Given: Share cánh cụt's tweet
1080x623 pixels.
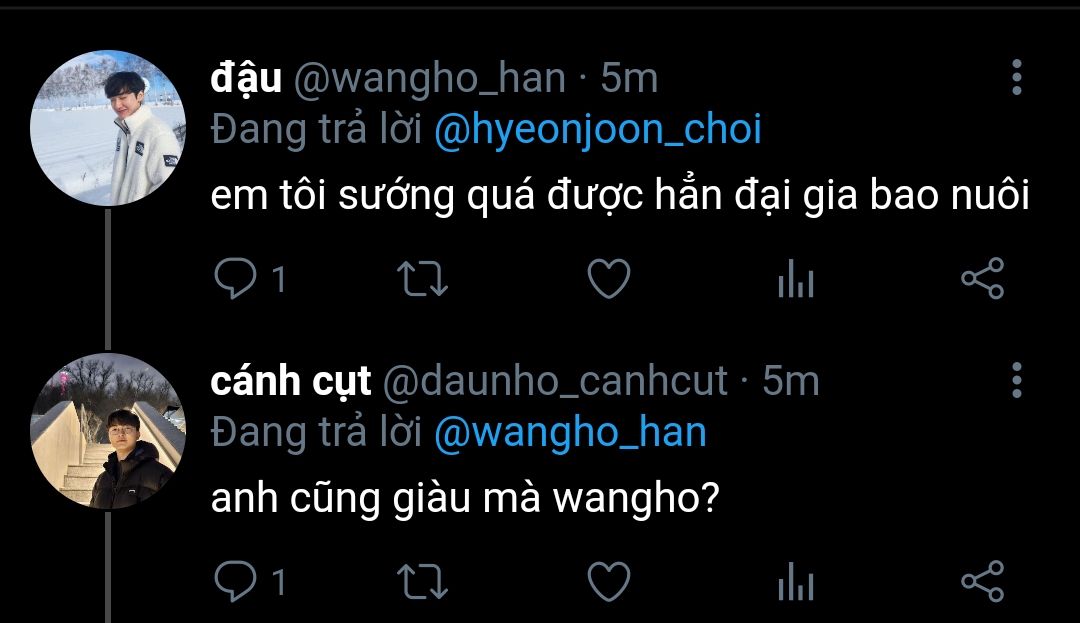Looking at the screenshot, I should coord(983,582).
